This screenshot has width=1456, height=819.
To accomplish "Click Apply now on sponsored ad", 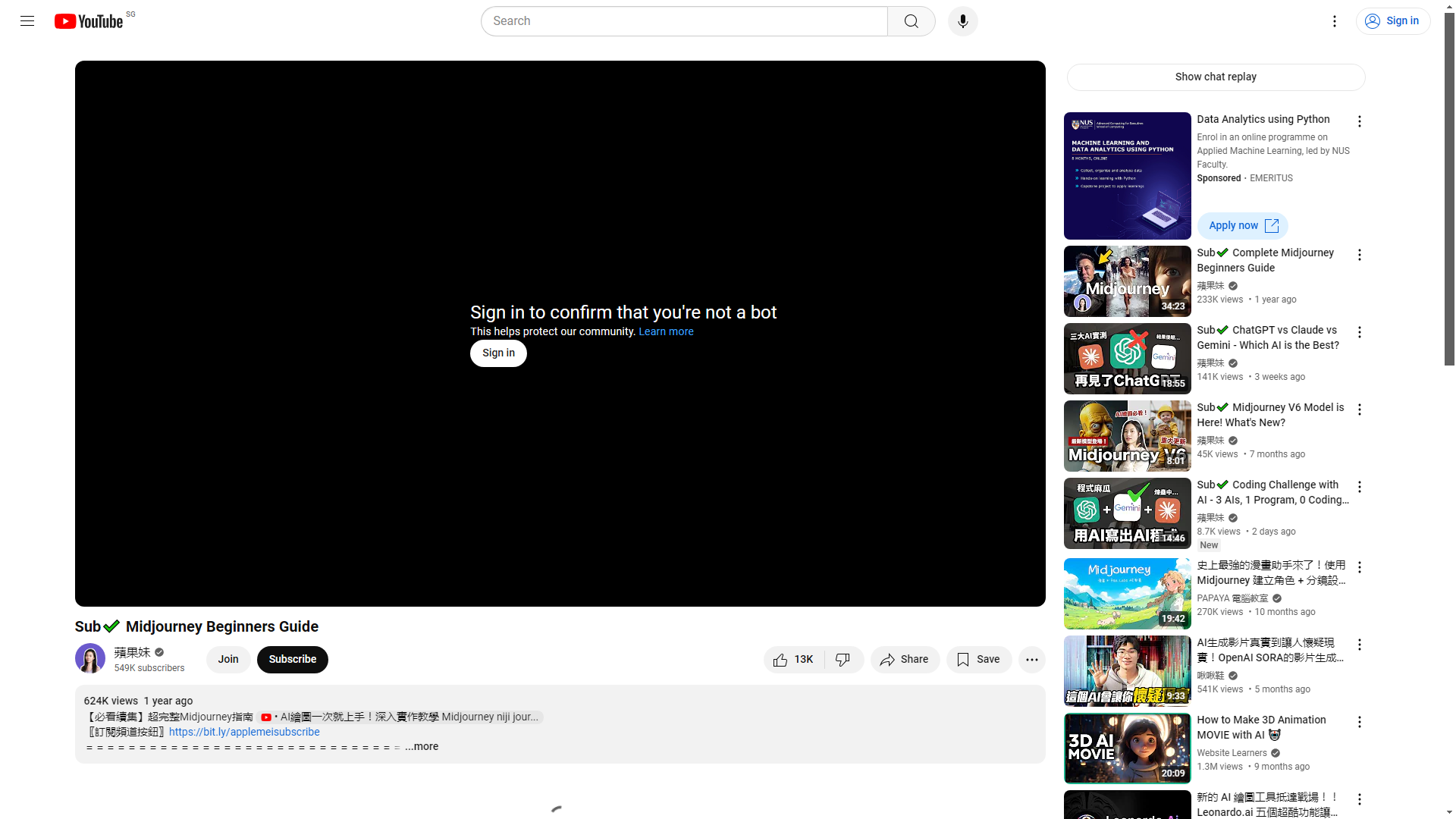I will pyautogui.click(x=1243, y=226).
